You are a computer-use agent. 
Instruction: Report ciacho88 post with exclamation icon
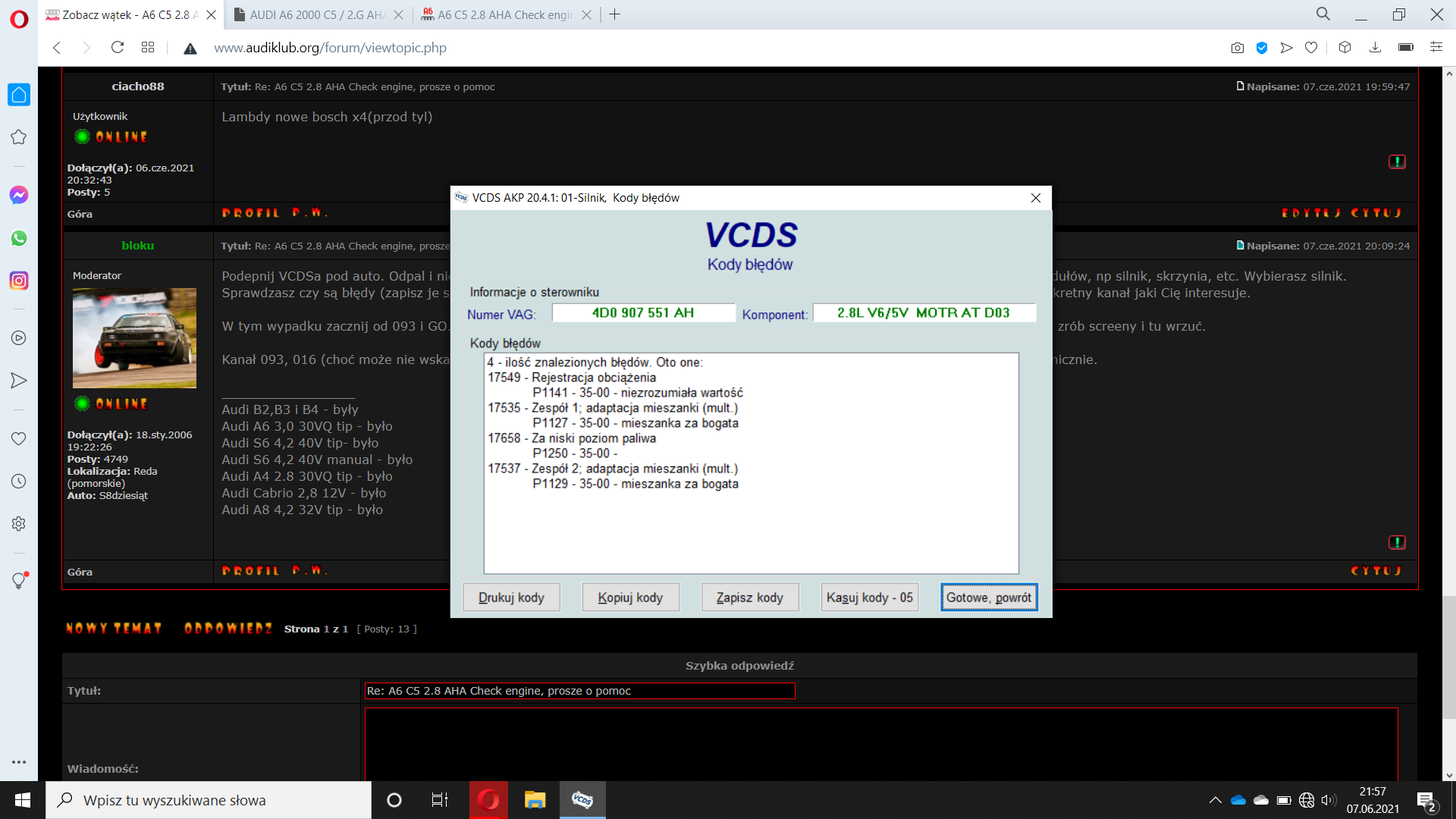pyautogui.click(x=1397, y=162)
